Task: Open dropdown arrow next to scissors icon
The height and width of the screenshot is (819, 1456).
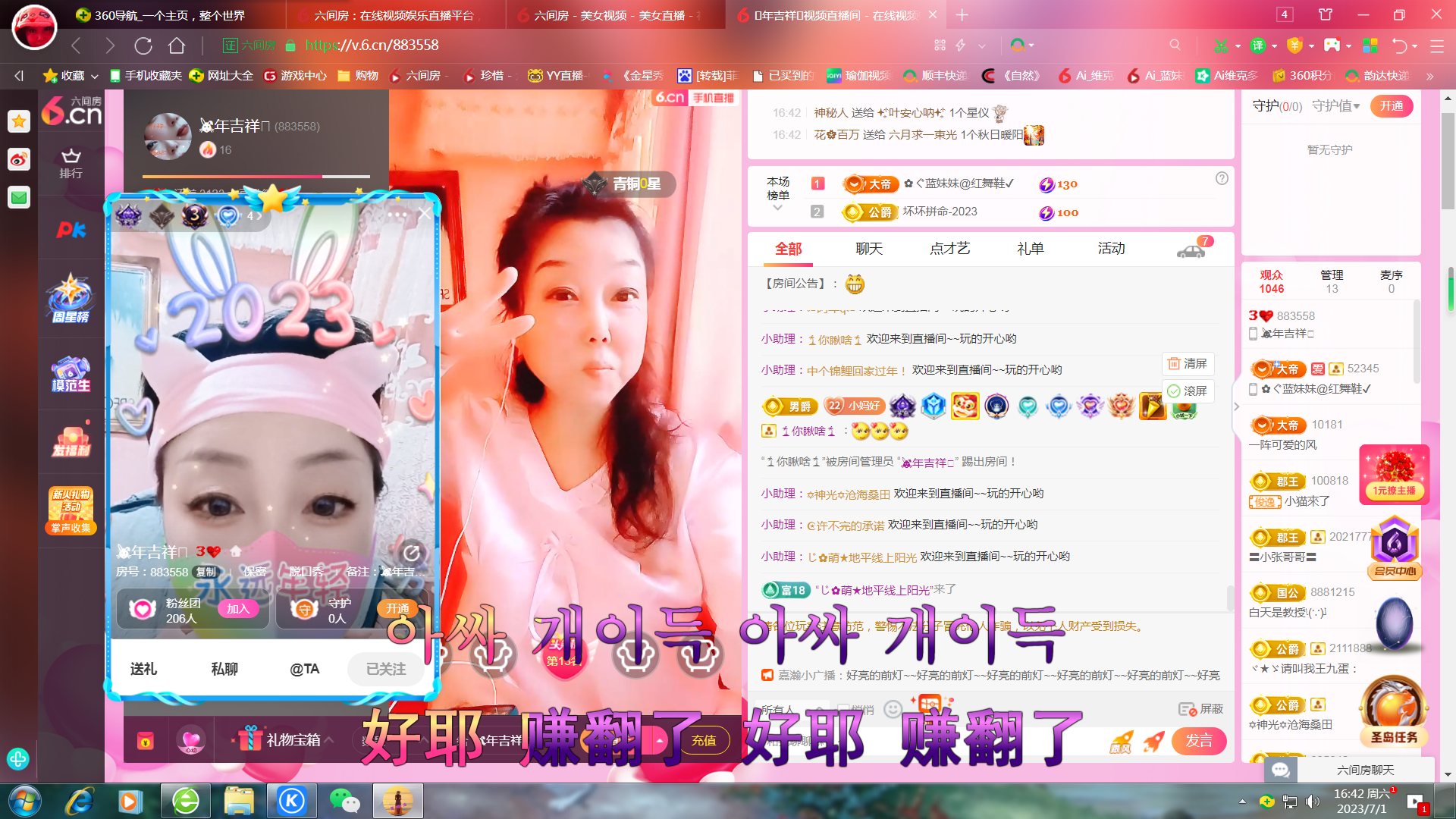Action: 1238,46
